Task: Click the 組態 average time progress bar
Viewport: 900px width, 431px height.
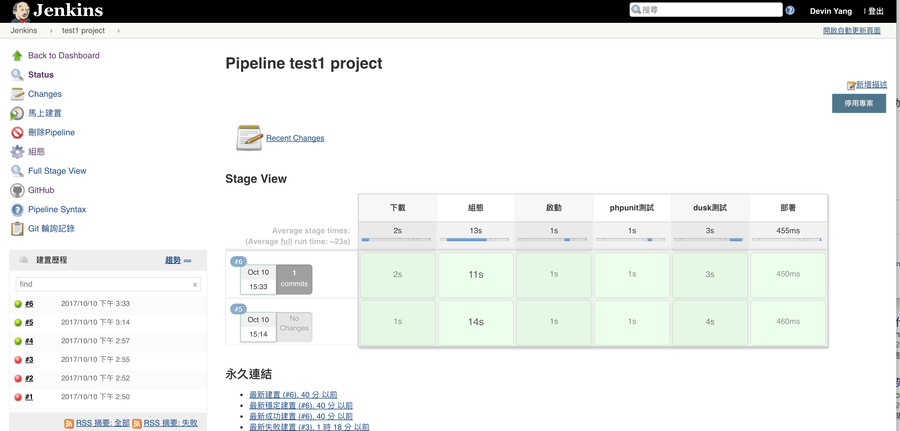Action: tap(474, 239)
